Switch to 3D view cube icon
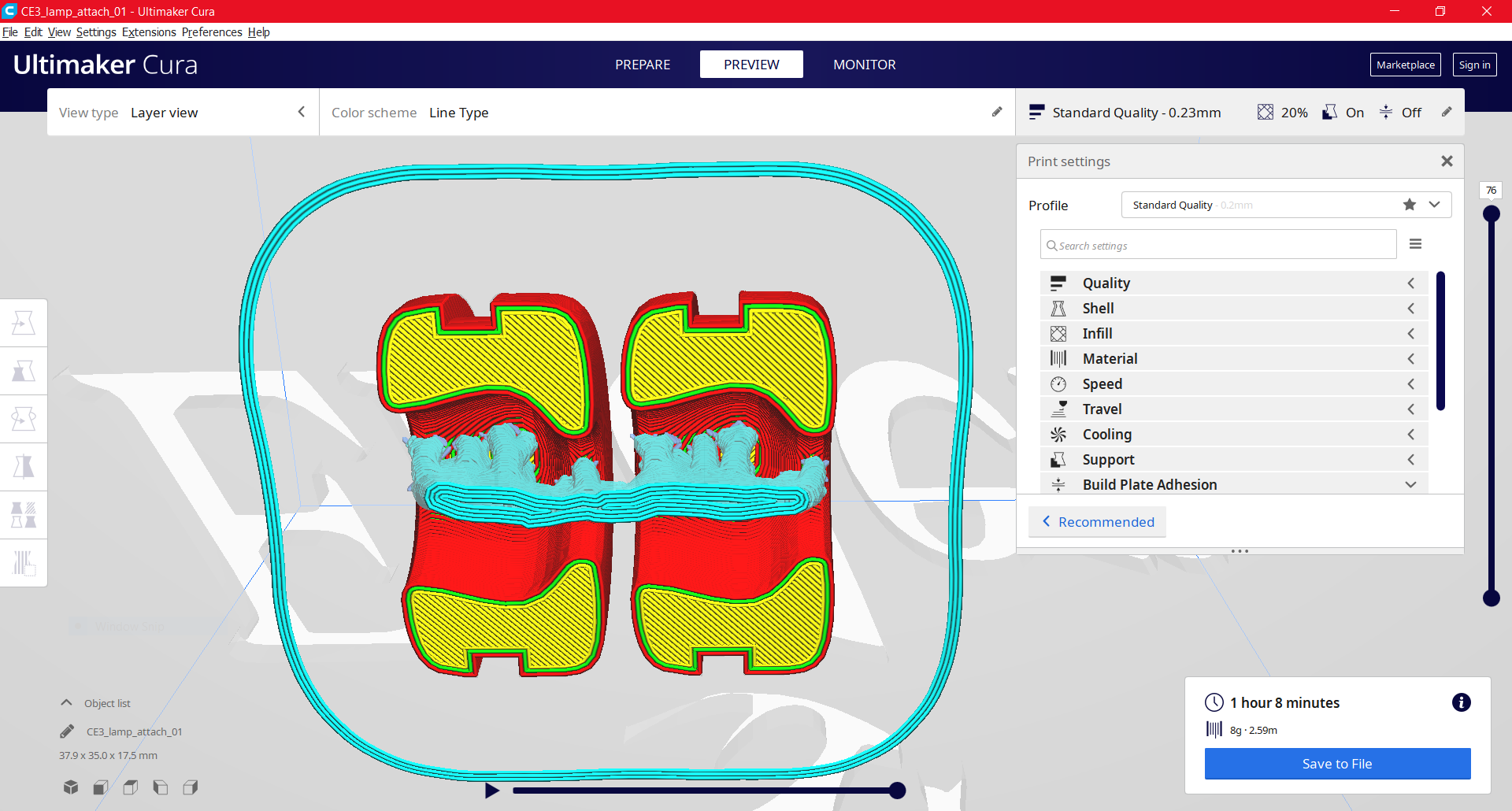Viewport: 1512px width, 811px height. 71,787
